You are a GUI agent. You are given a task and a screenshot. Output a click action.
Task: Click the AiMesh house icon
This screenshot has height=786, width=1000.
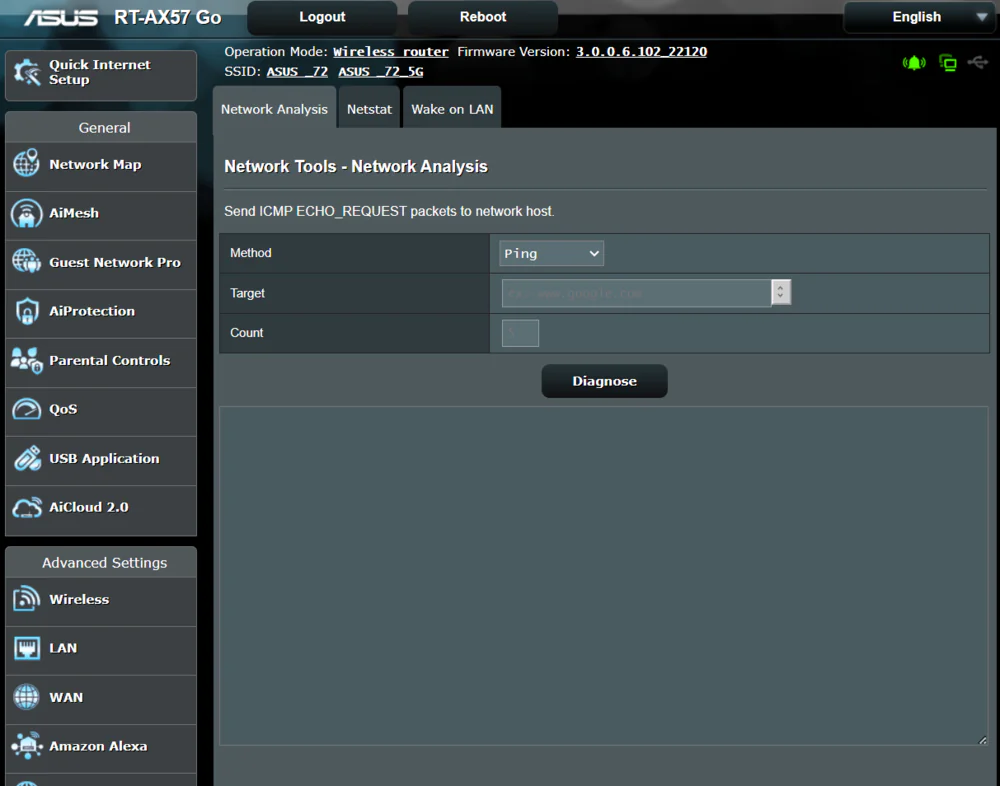(27, 213)
